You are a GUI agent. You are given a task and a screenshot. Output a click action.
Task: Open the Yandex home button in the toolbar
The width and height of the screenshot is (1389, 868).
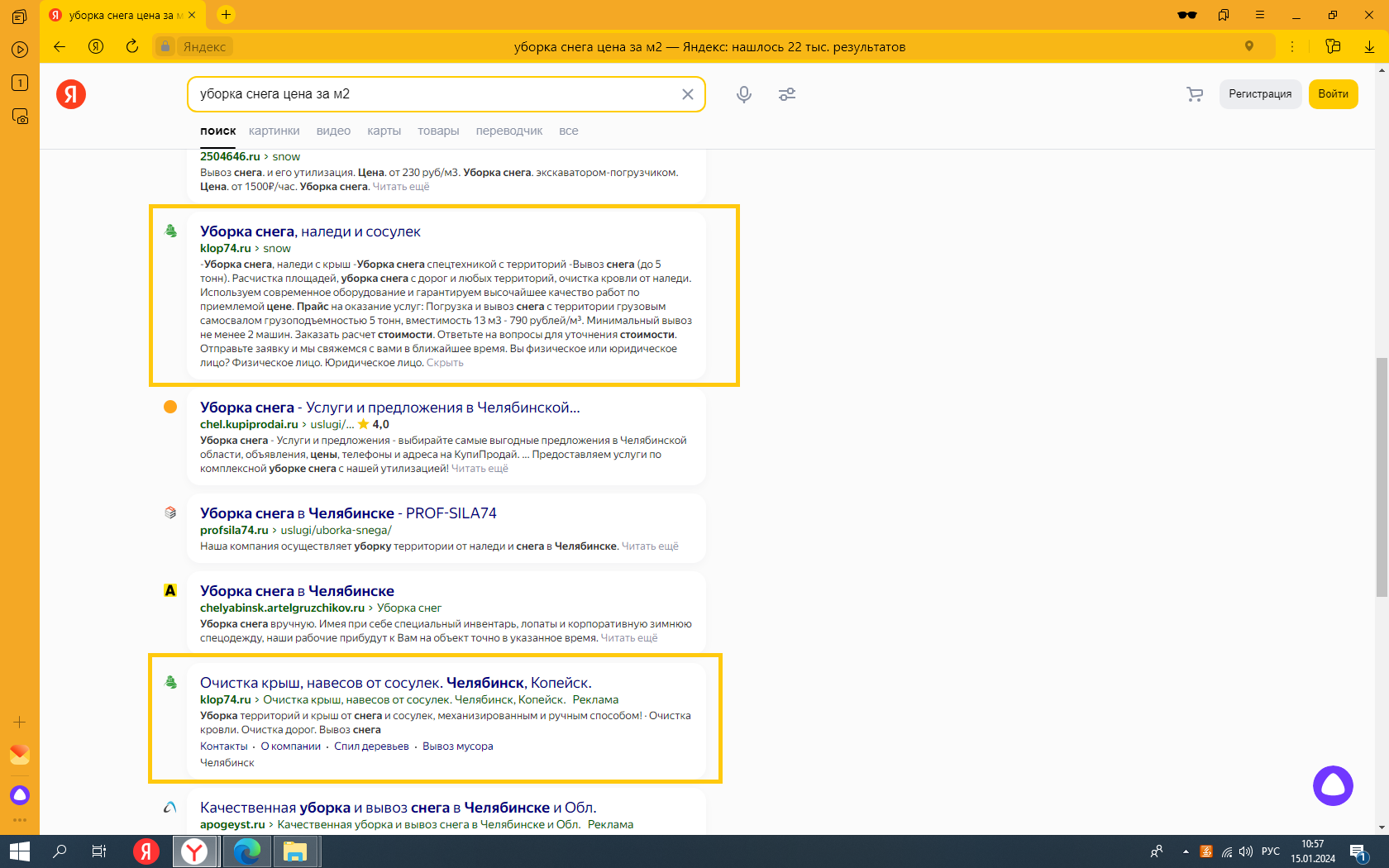pyautogui.click(x=96, y=46)
